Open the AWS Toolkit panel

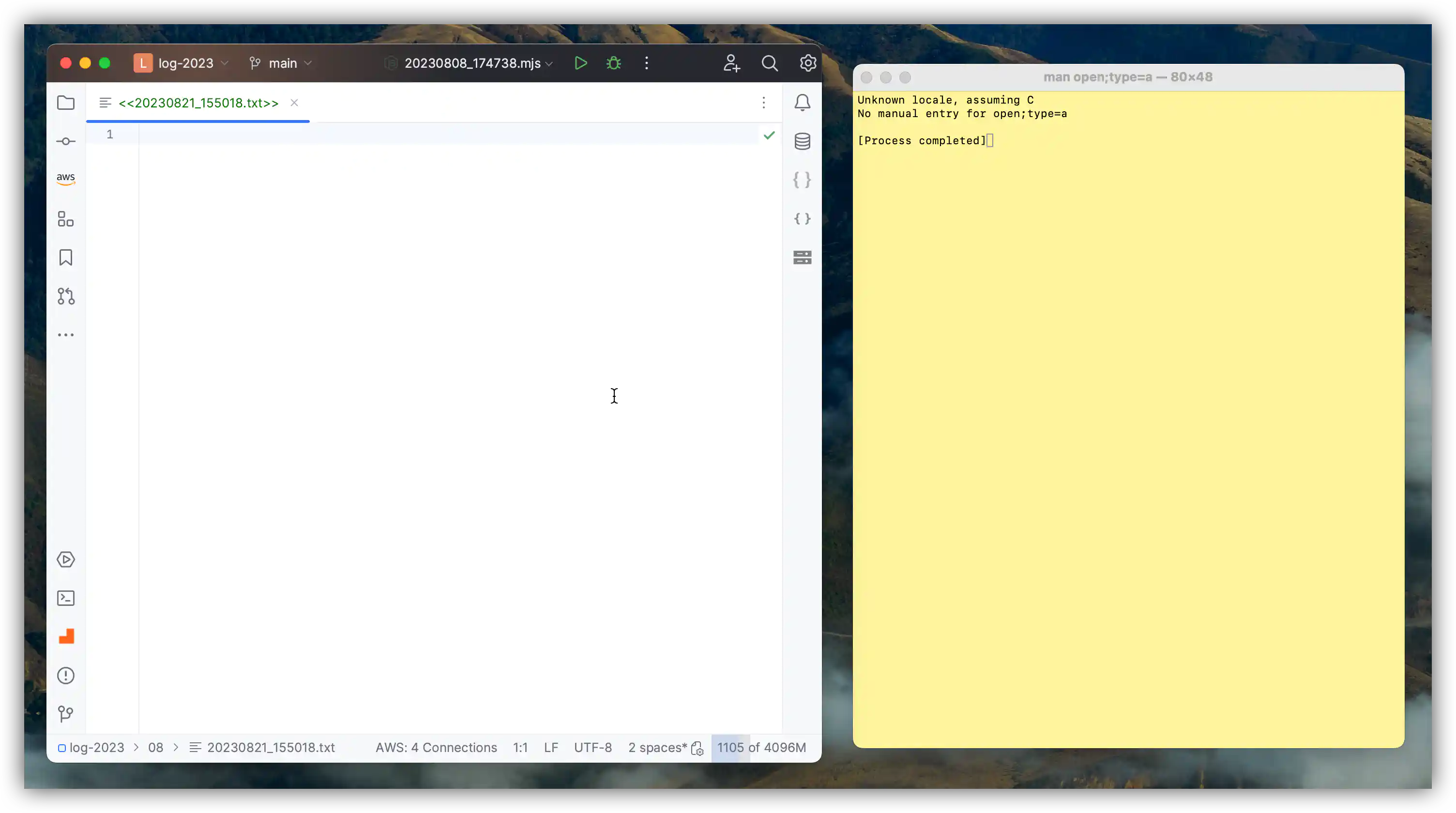(x=65, y=179)
